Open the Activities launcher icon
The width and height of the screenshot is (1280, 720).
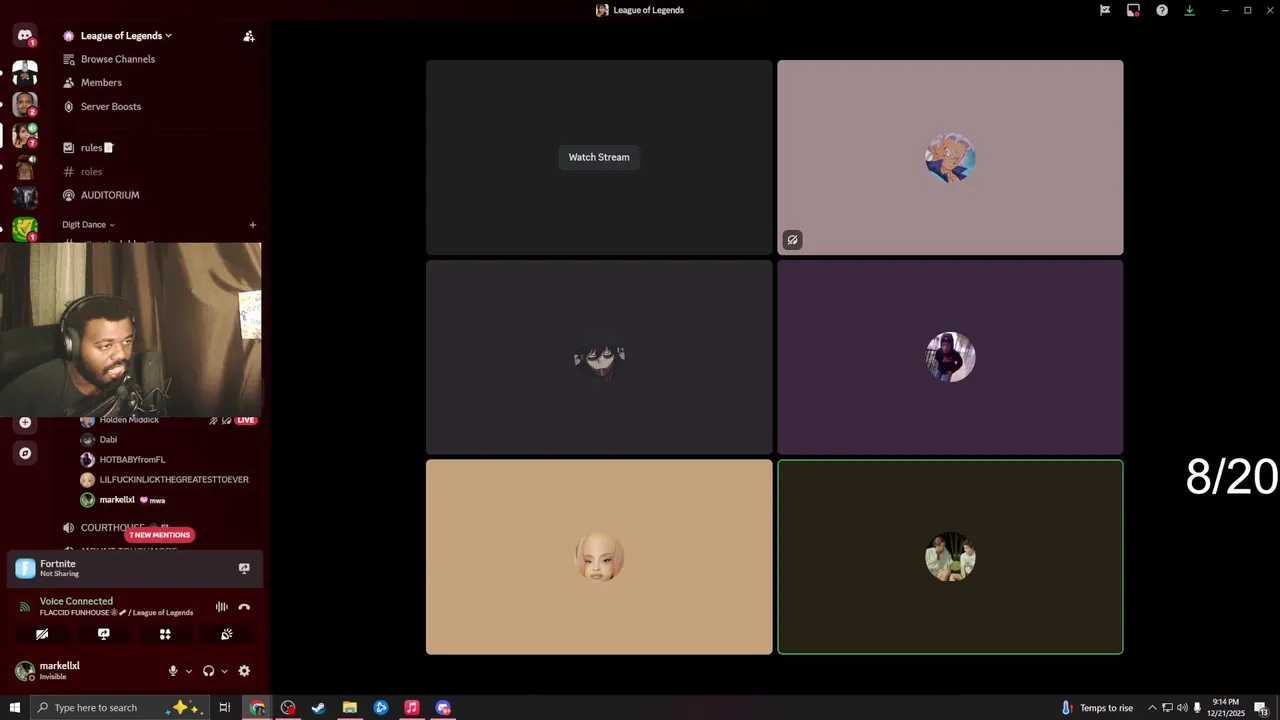tap(165, 634)
